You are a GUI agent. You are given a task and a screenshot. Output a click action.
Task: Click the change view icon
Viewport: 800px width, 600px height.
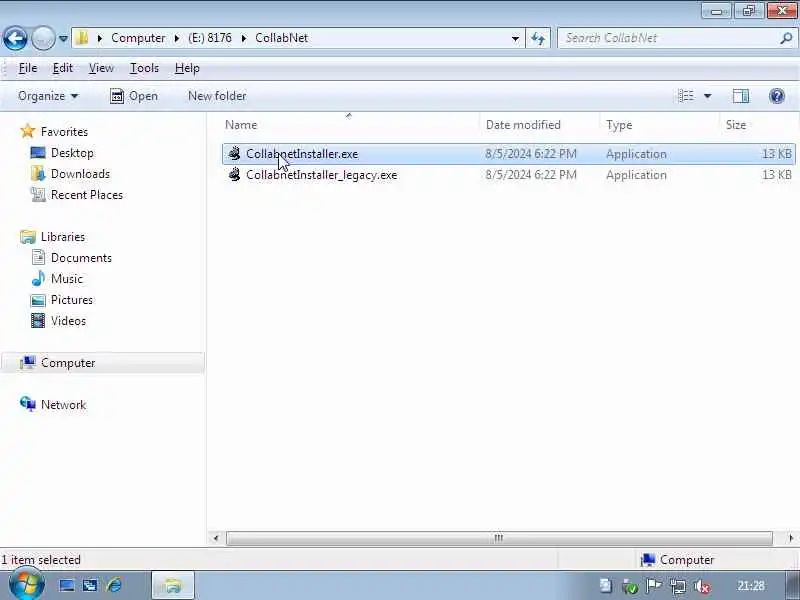tap(686, 96)
